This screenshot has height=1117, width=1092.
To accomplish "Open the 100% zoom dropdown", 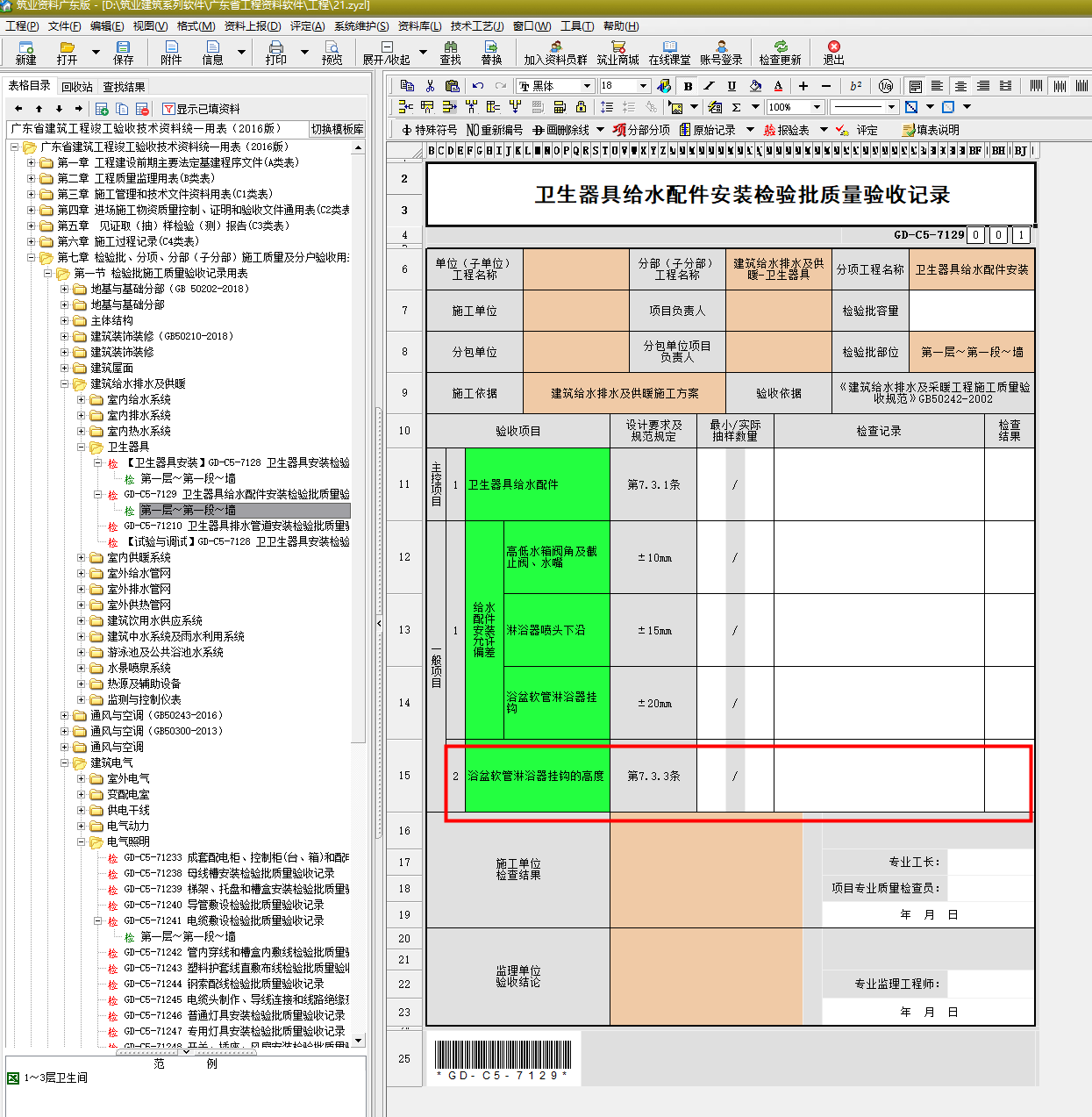I will coord(817,107).
